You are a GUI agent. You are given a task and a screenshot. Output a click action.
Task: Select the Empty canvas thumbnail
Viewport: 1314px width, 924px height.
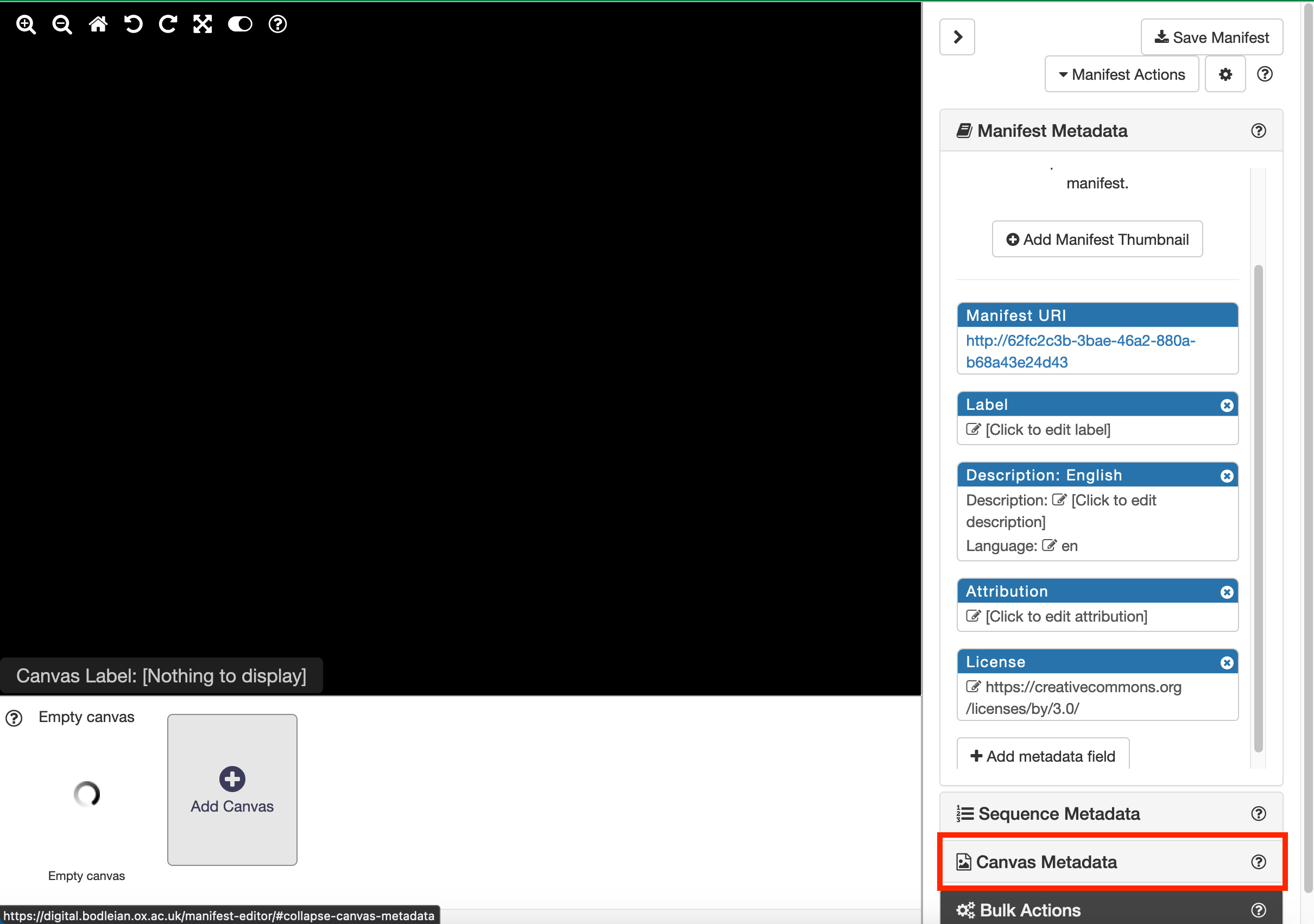[86, 794]
